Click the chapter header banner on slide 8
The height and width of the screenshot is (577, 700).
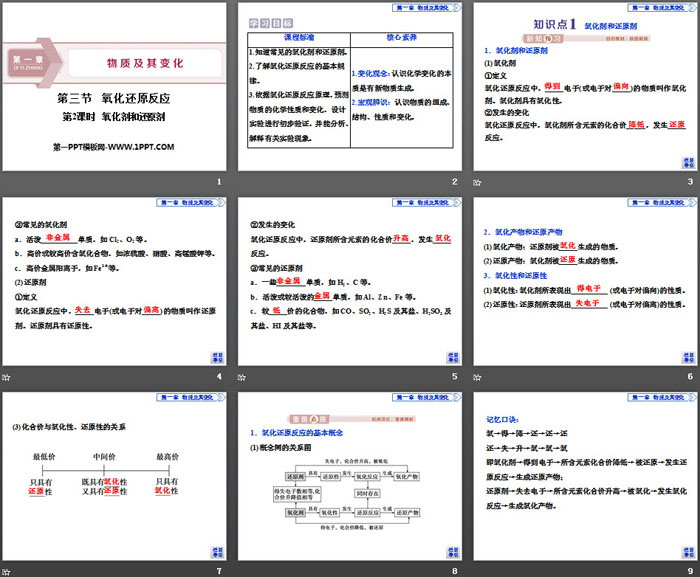pyautogui.click(x=426, y=397)
